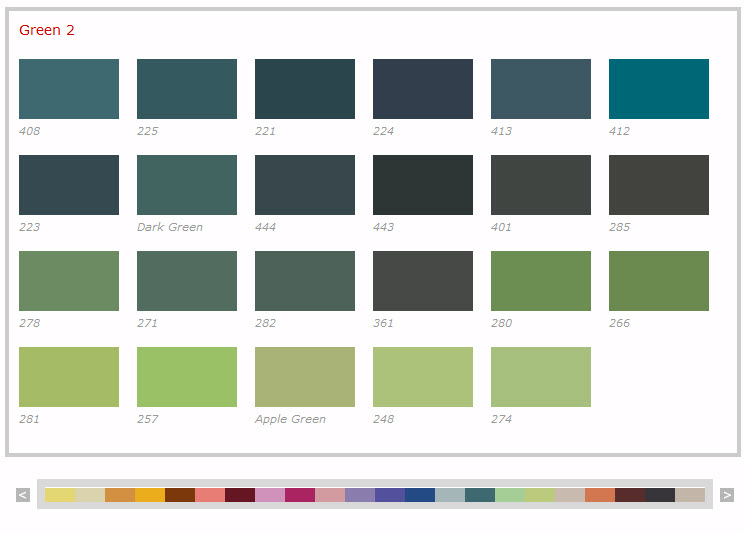Select the dark teal palette strip segment
Image resolution: width=745 pixels, height=534 pixels.
coord(480,495)
